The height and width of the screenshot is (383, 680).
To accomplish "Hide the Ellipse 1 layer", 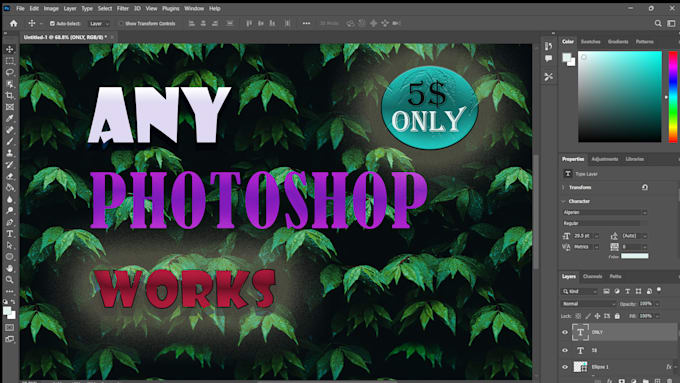I will pyautogui.click(x=565, y=367).
